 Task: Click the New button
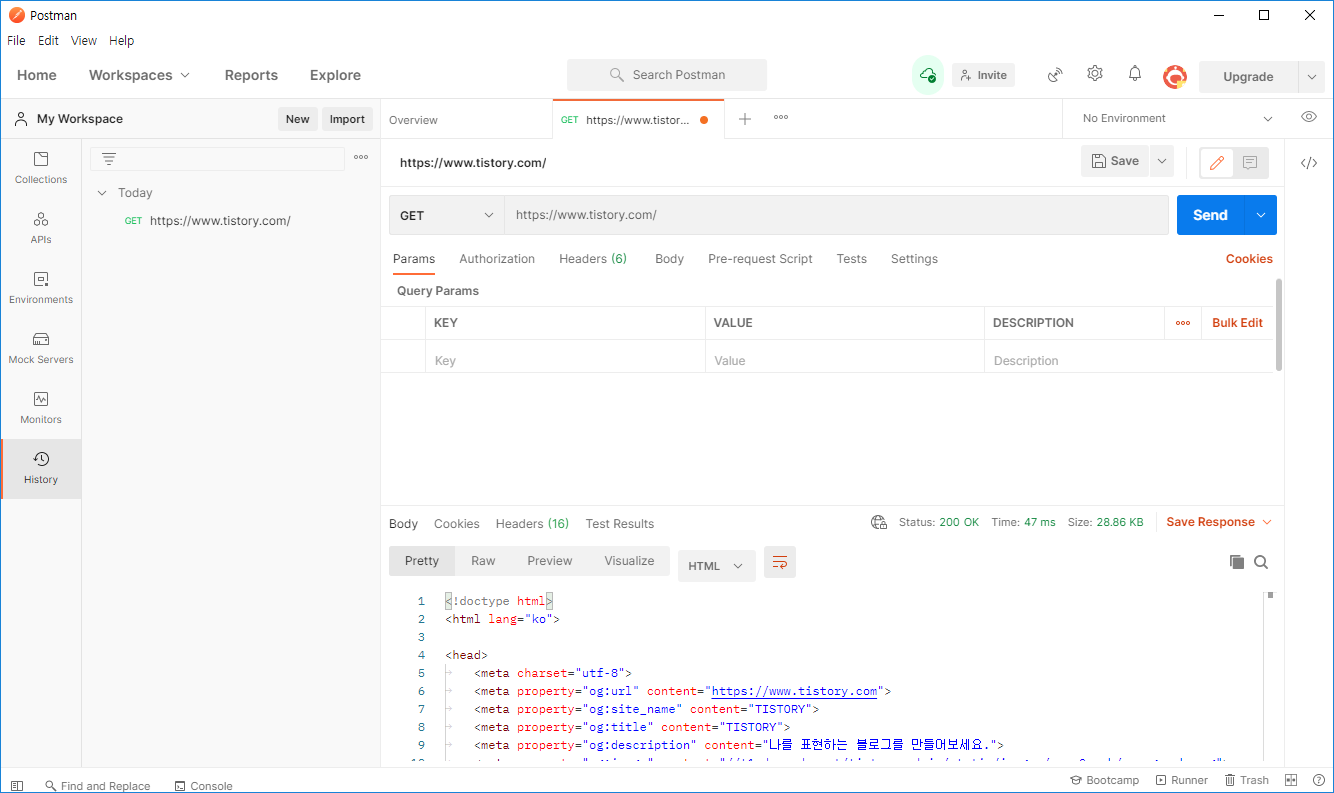coord(298,119)
